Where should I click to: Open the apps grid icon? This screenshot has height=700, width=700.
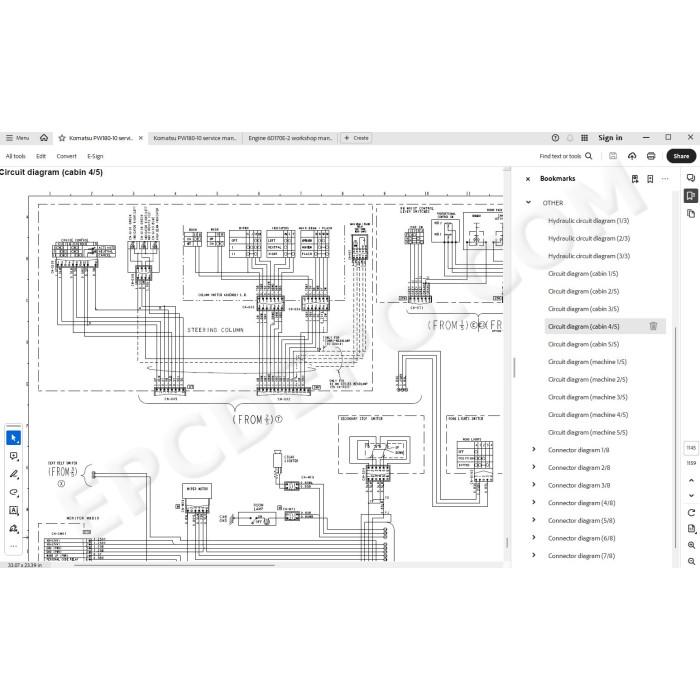(x=584, y=138)
